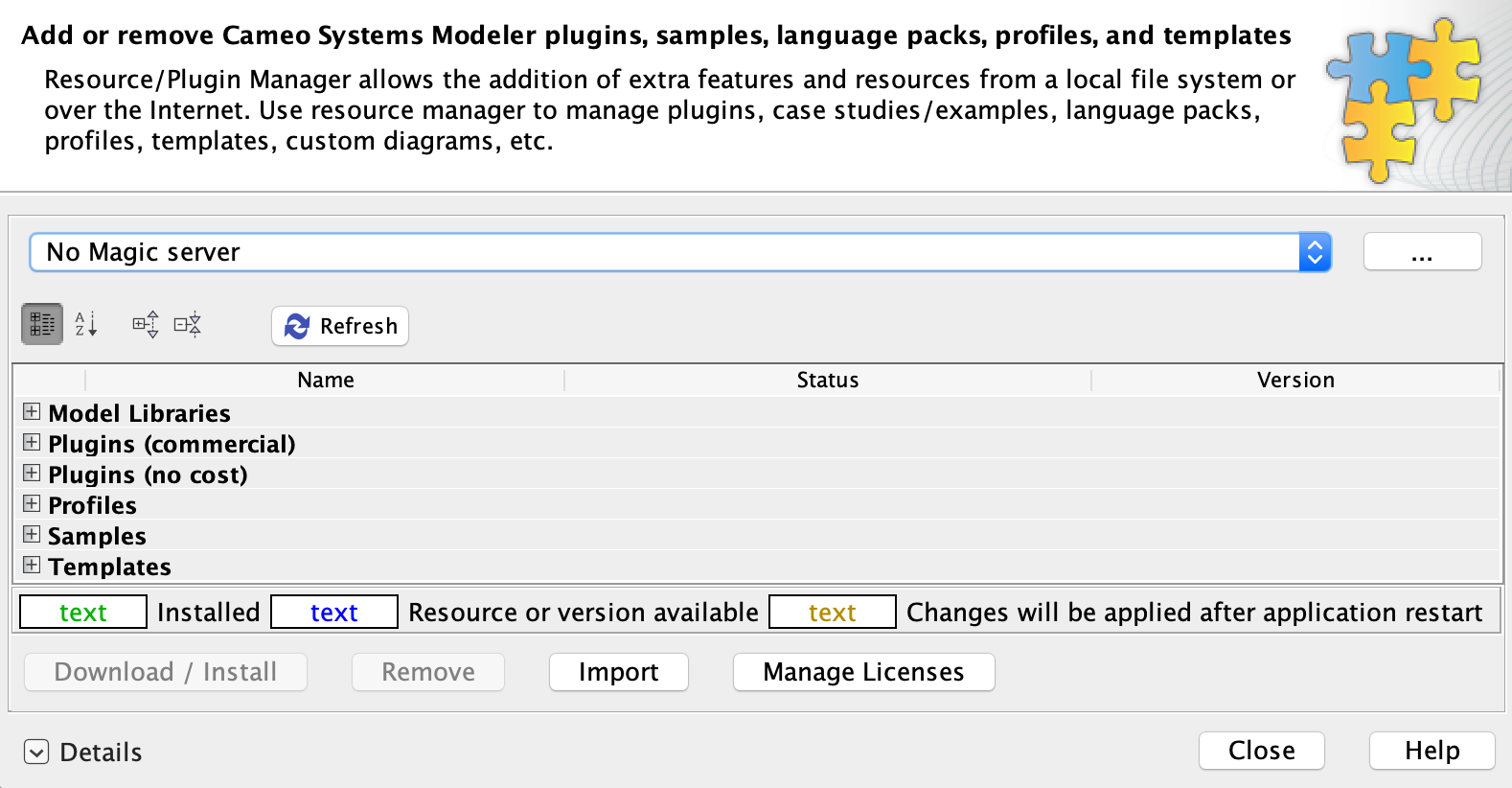Select the Model Libraries row
Image resolution: width=1512 pixels, height=788 pixels.
[x=757, y=413]
